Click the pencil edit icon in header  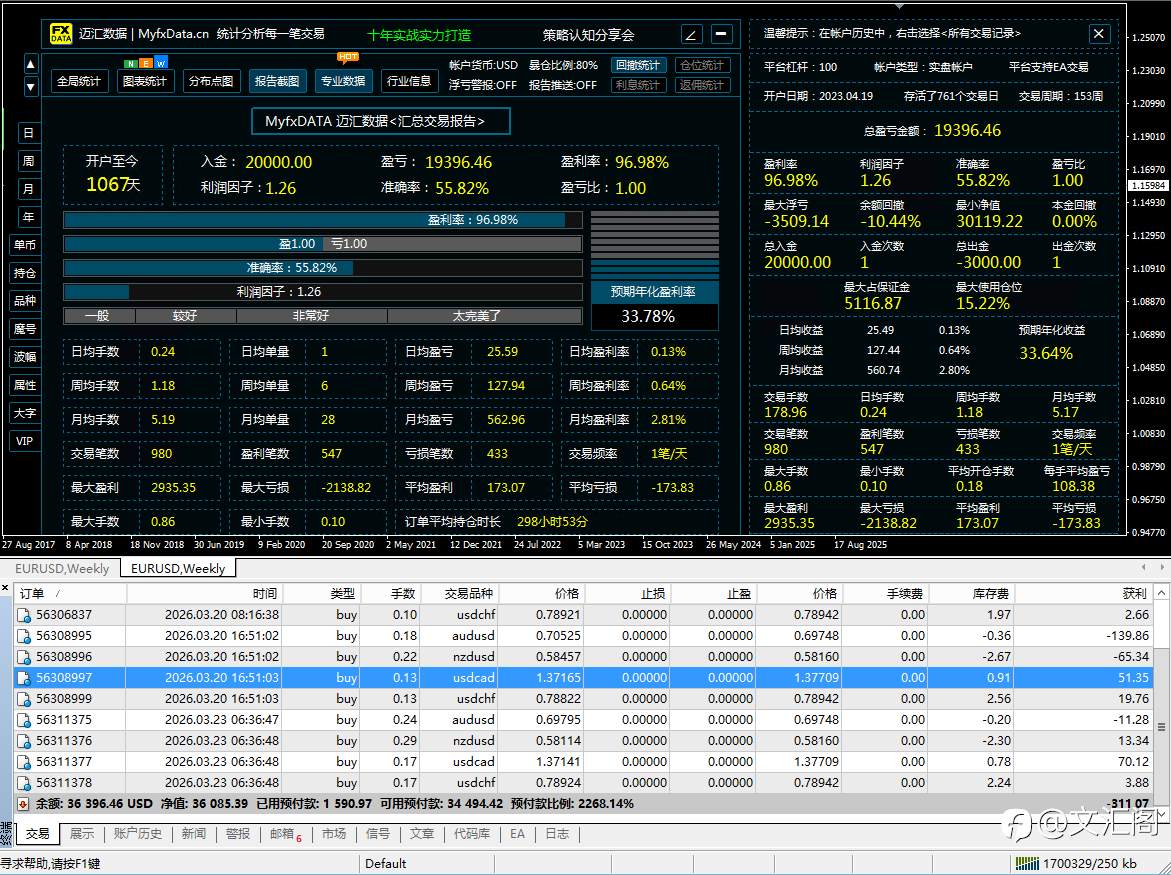click(x=691, y=34)
